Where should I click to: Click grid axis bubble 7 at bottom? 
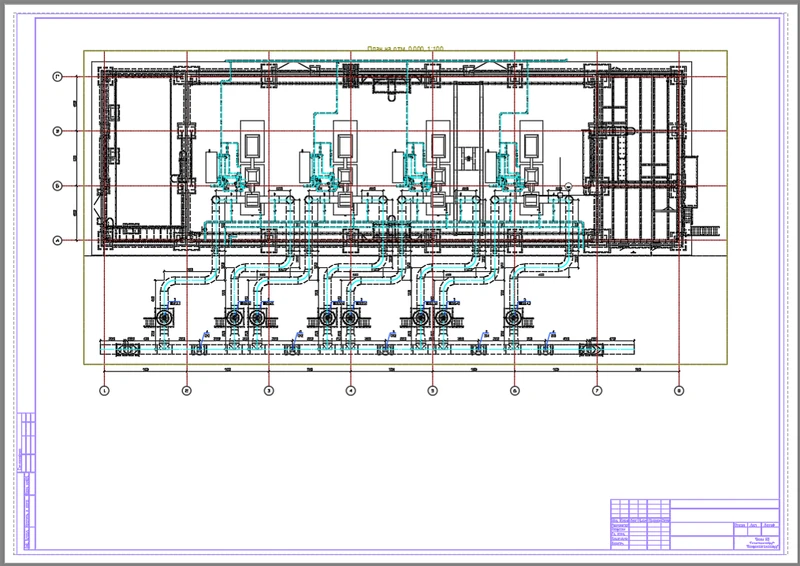597,390
